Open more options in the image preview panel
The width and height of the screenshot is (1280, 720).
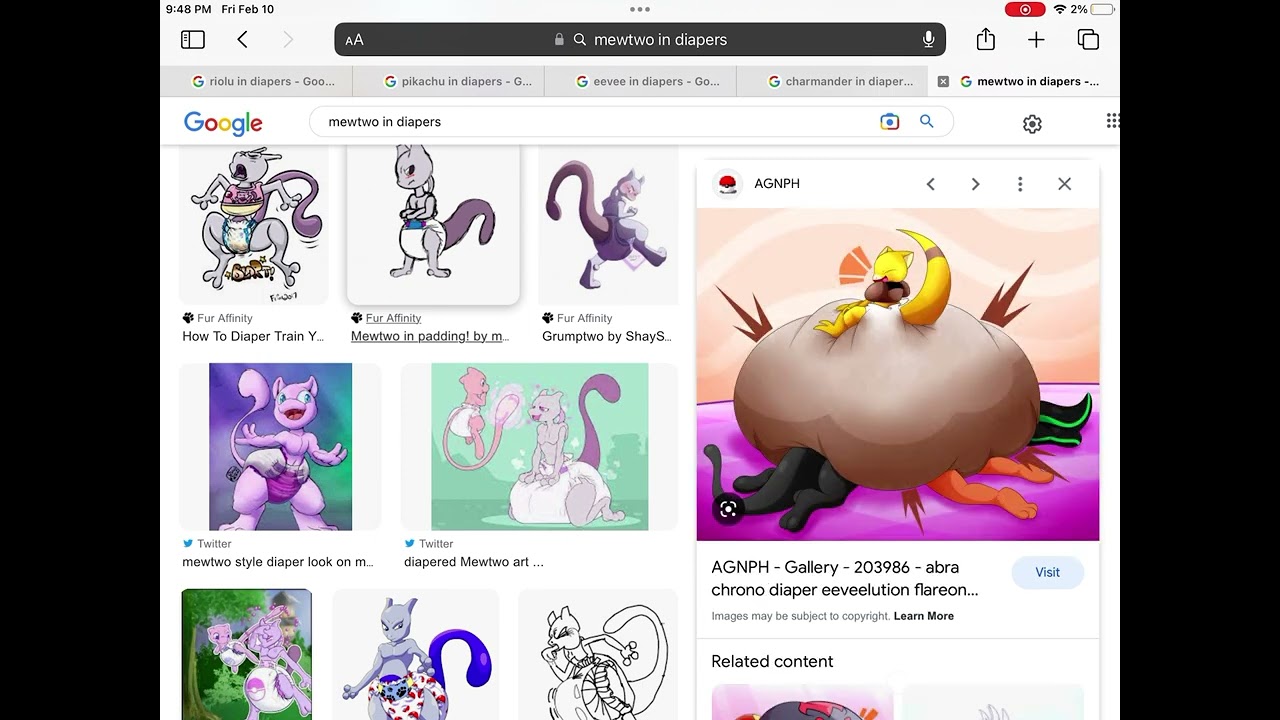[1020, 184]
